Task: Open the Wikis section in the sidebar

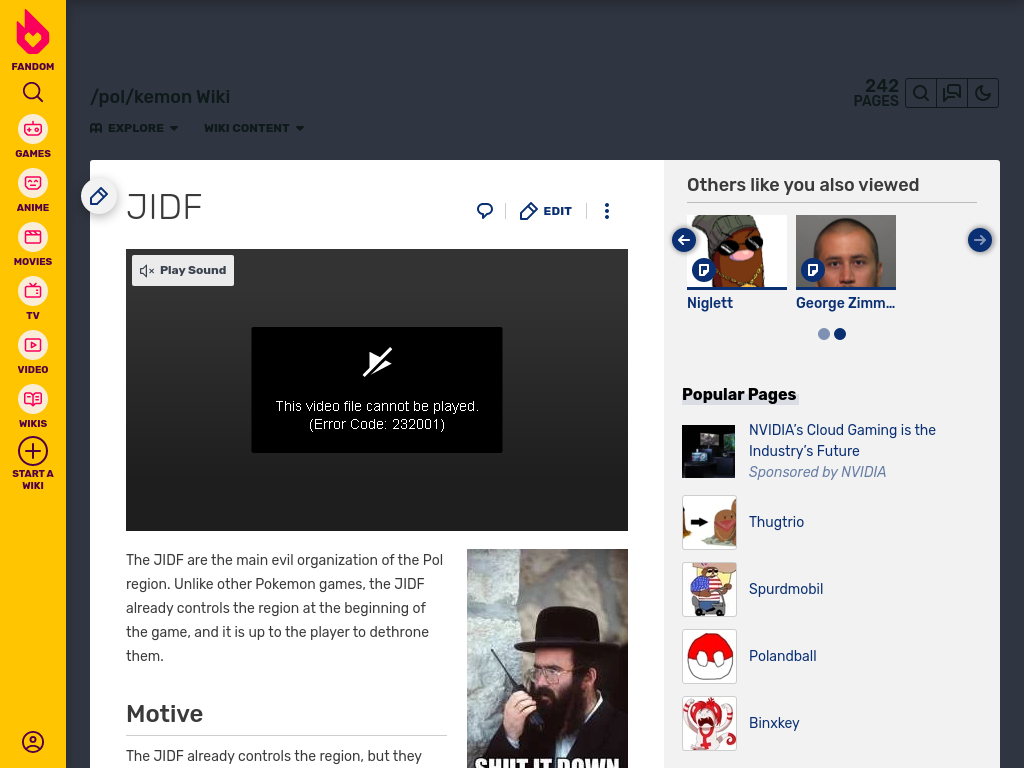Action: coord(33,407)
